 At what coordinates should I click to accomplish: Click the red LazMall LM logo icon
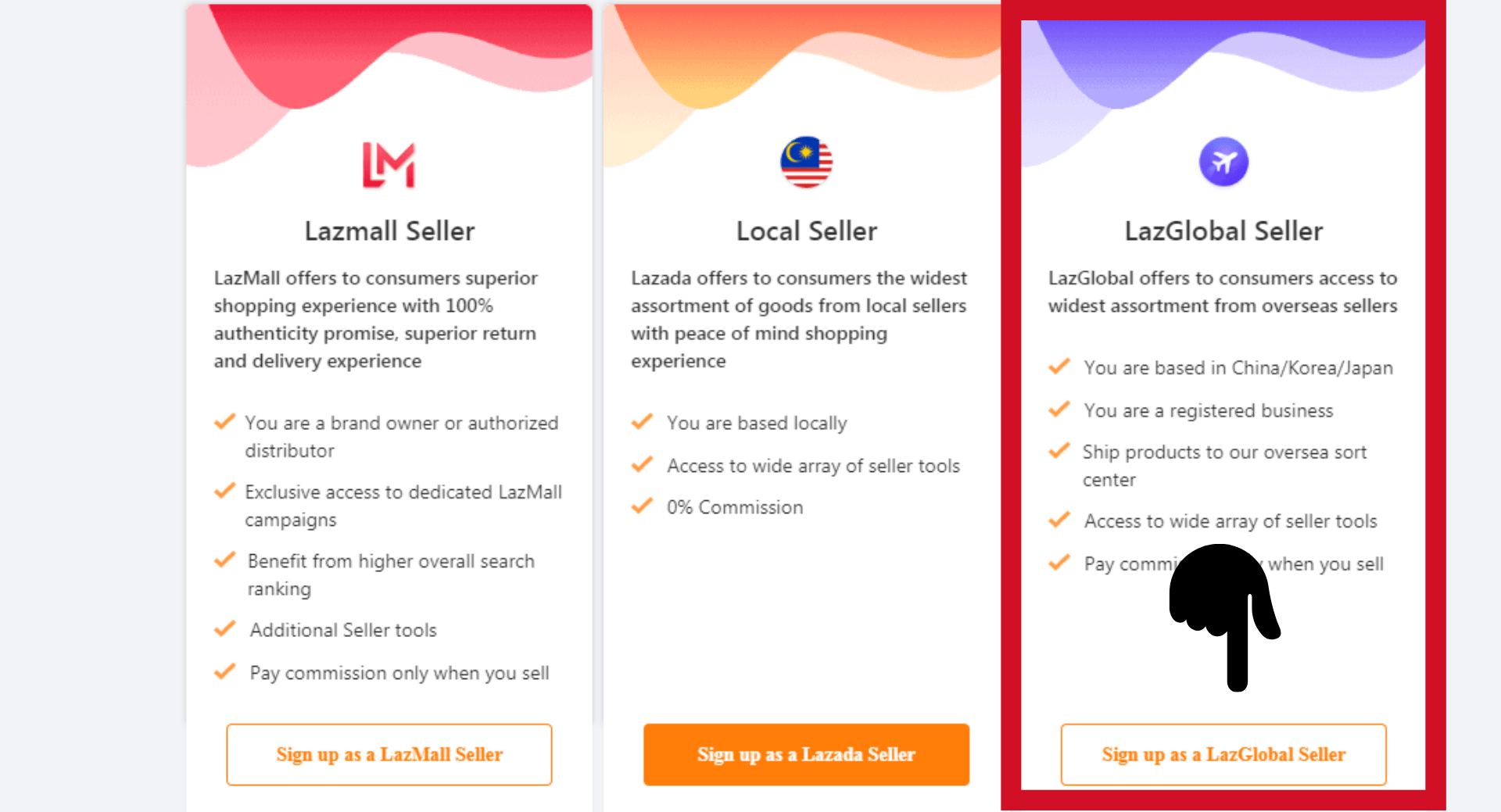click(x=389, y=164)
